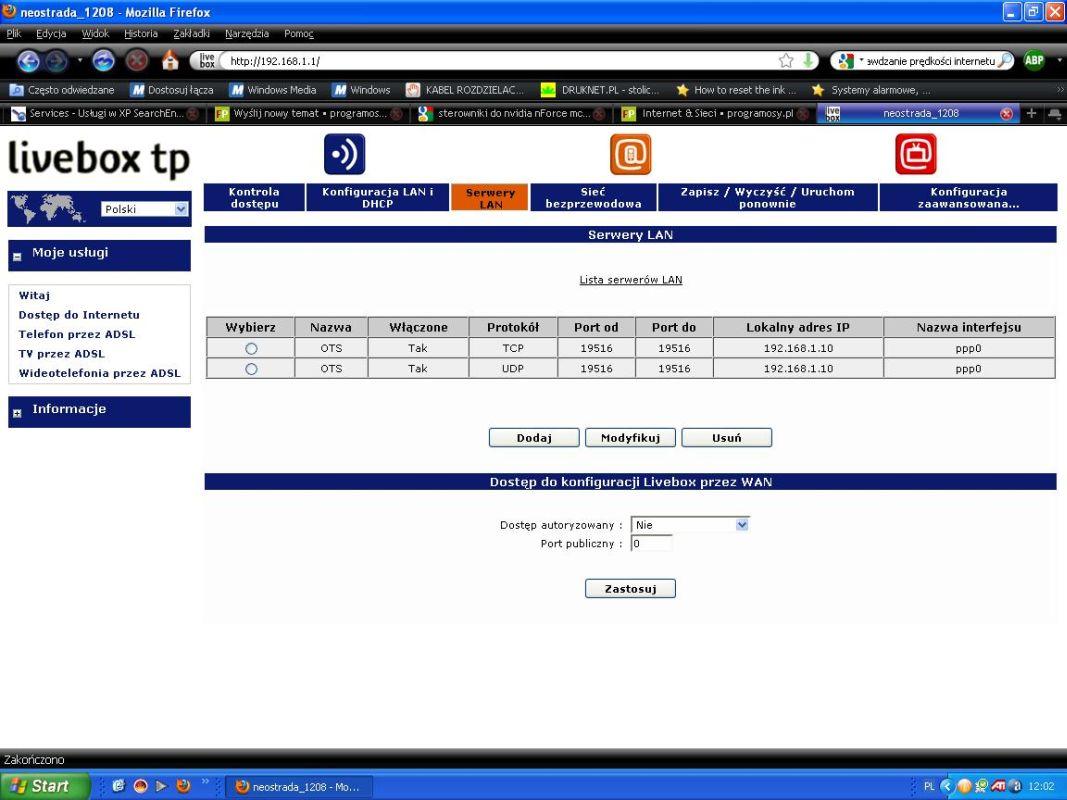Switch to sterowniki do nvidia nForce tab
Screen dimensions: 1067x800
tap(511, 114)
